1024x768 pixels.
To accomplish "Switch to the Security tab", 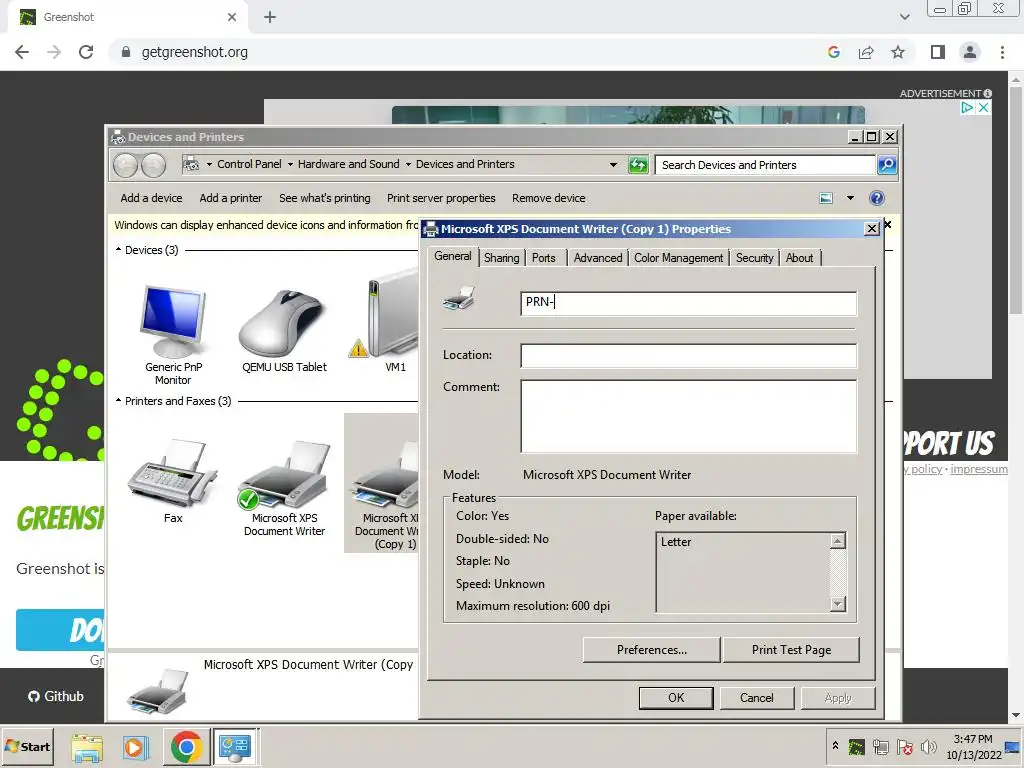I will point(754,258).
